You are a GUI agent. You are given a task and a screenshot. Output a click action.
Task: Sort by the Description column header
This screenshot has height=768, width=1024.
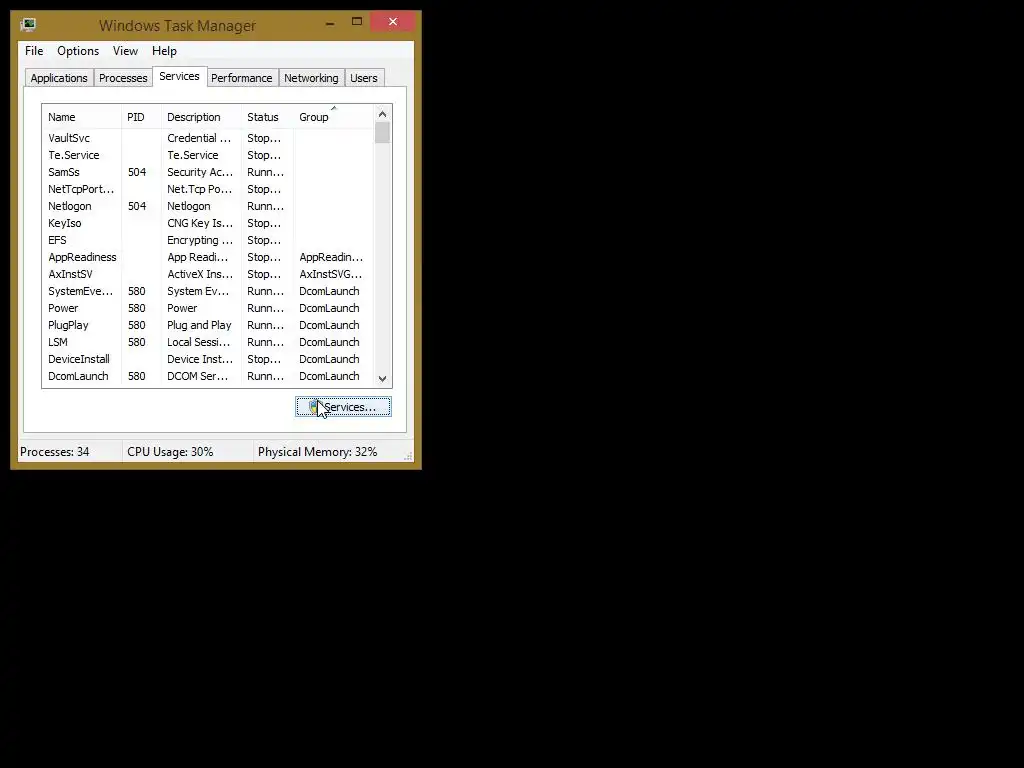coord(201,118)
